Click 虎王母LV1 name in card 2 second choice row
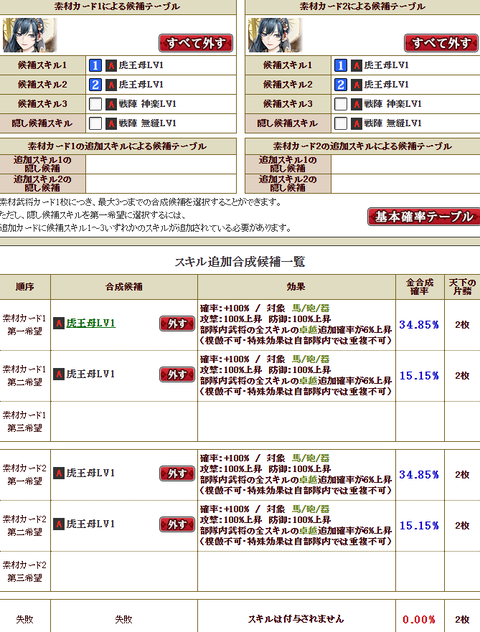480x632 pixels. 91,524
